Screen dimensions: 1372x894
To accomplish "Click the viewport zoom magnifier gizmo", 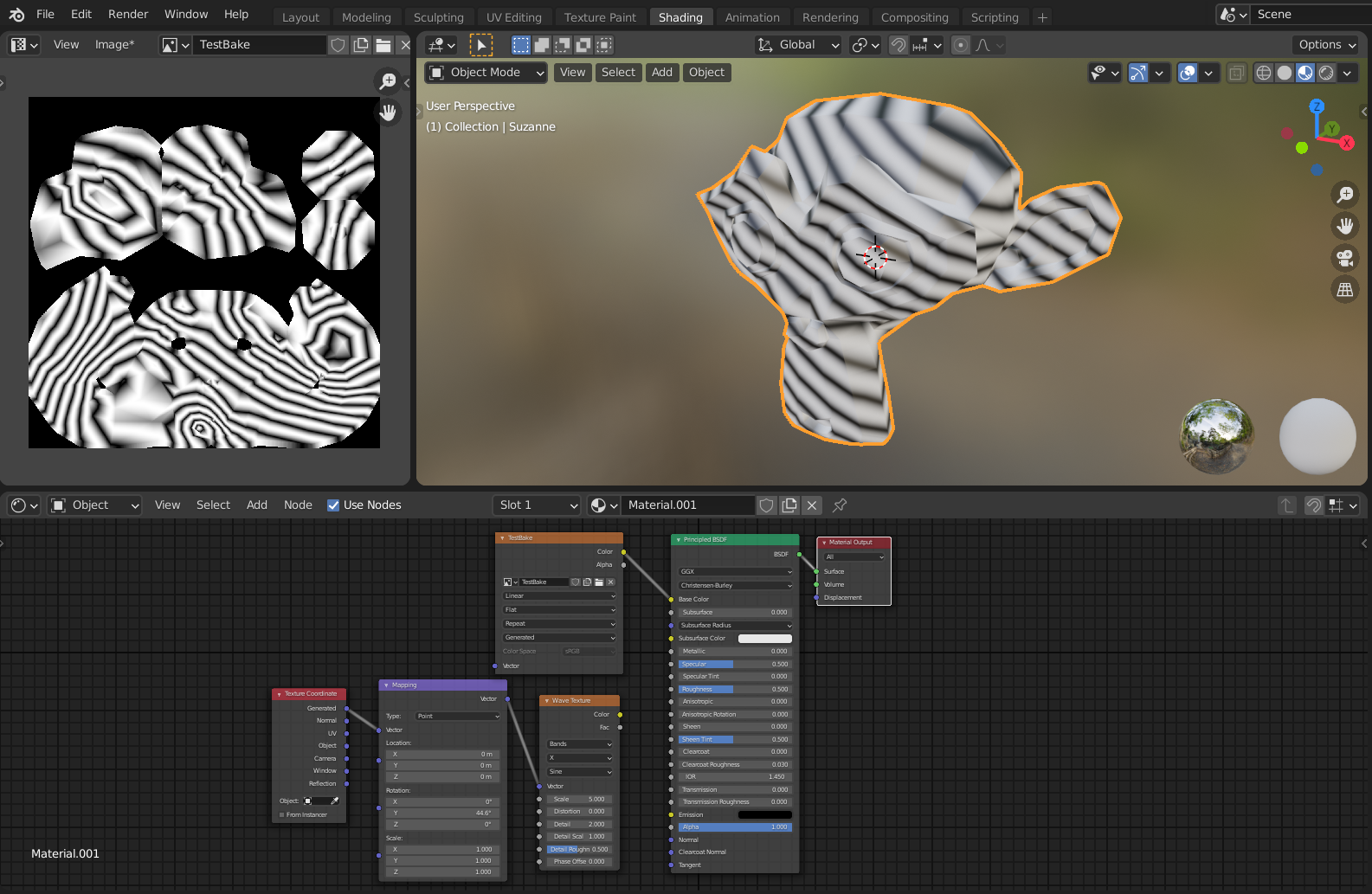I will 1345,195.
